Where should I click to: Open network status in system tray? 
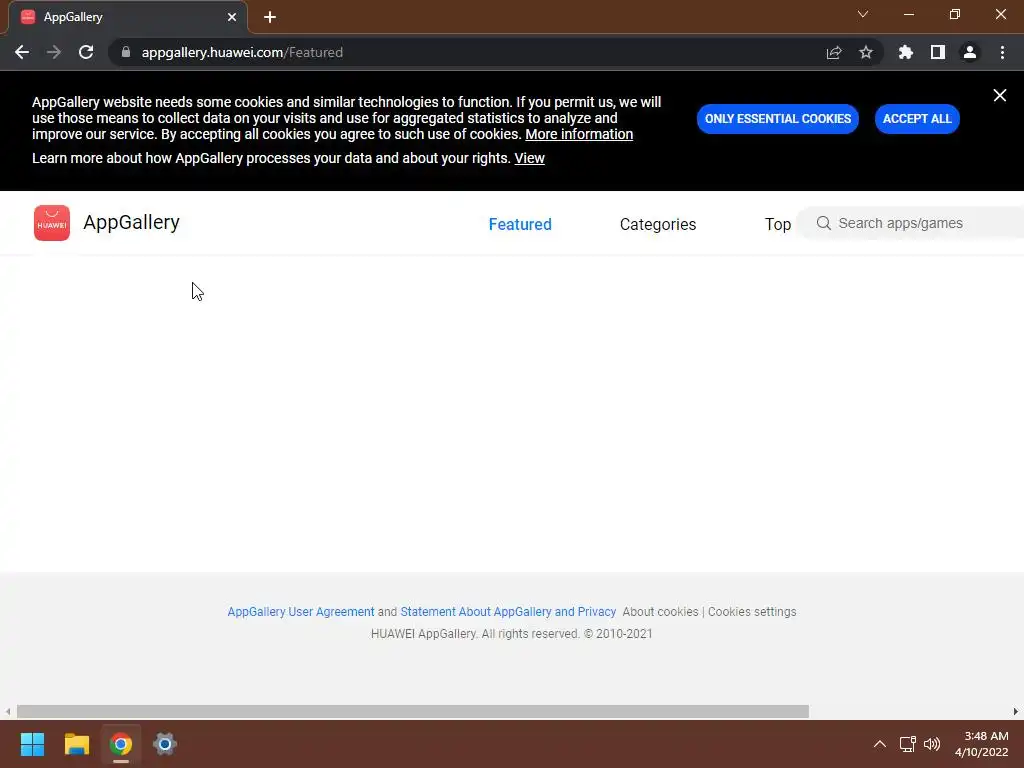(x=907, y=744)
